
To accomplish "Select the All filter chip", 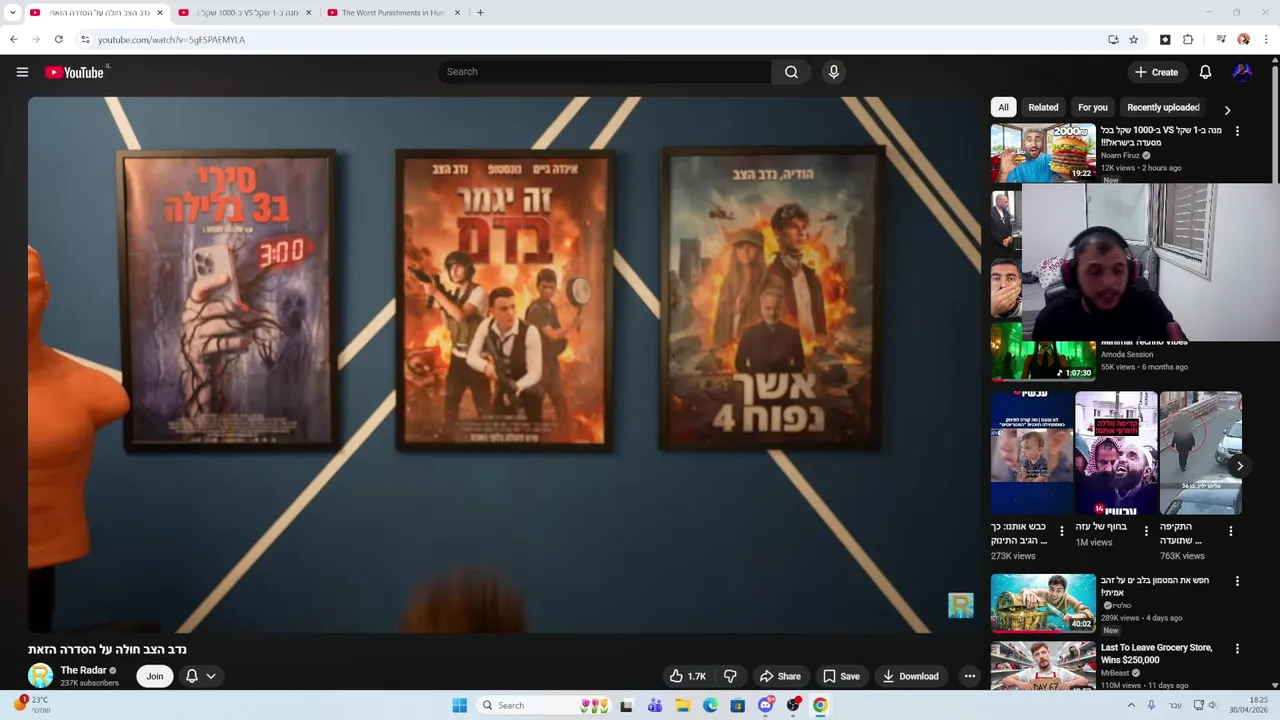I will (1003, 107).
